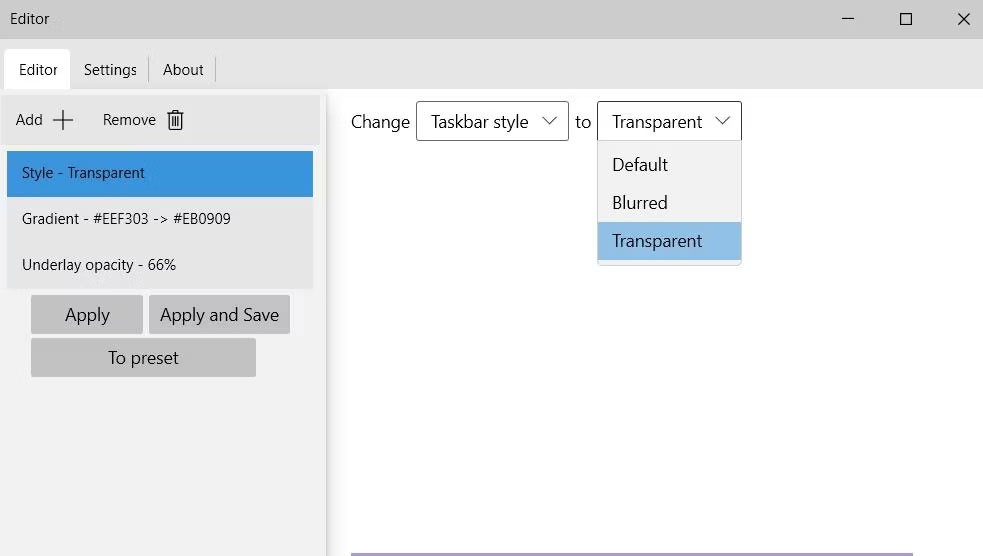
Task: Click the To preset button
Action: [143, 358]
